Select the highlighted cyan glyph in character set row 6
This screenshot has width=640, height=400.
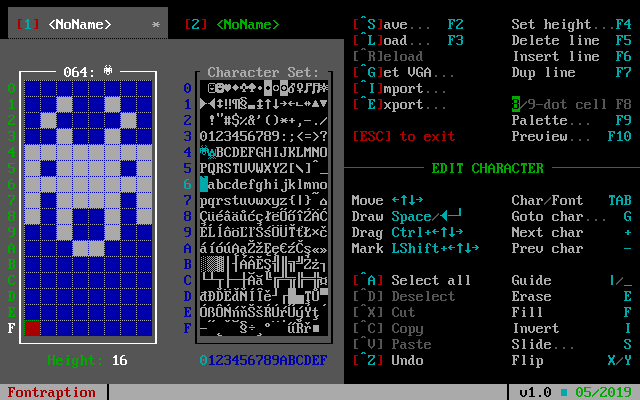click(x=204, y=184)
